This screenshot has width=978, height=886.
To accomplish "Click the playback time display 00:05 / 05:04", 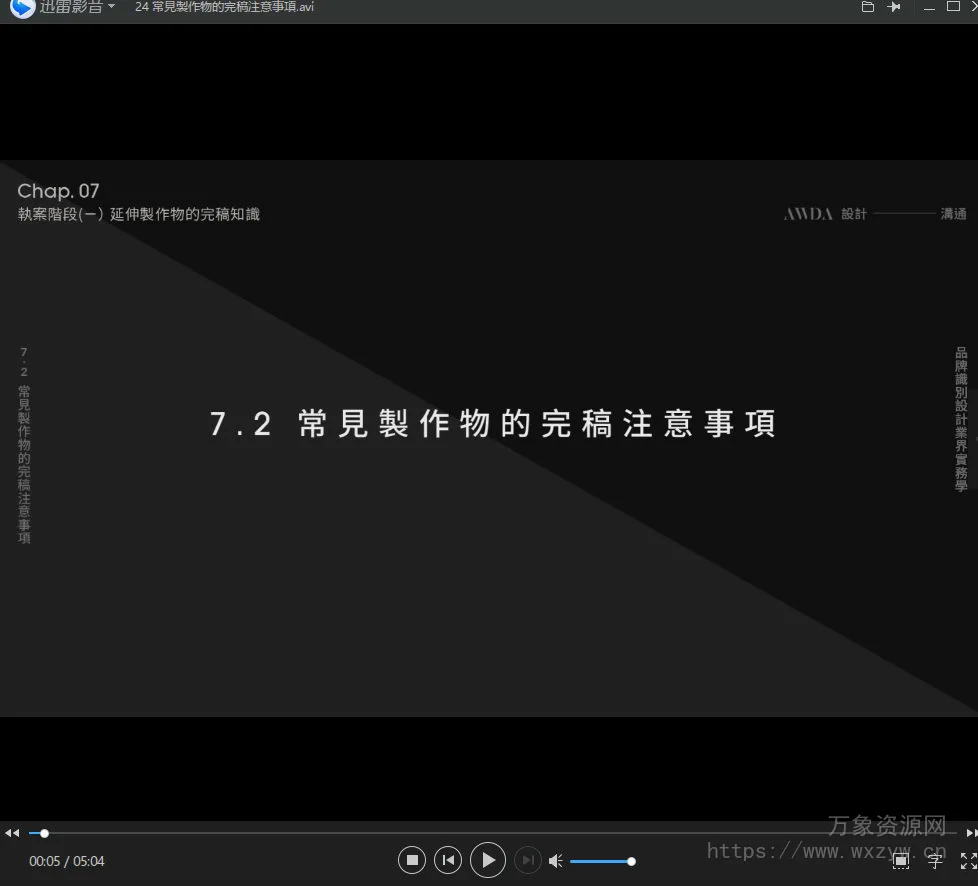I will coord(67,861).
